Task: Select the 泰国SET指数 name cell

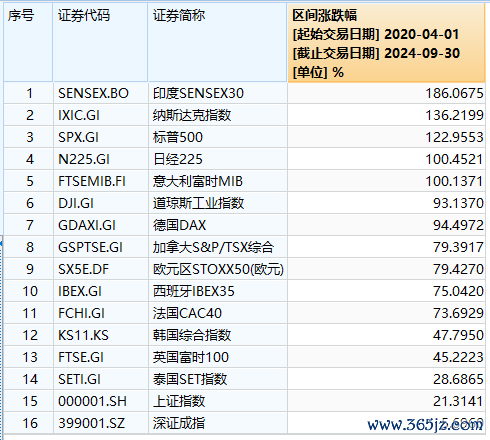Action: pos(218,379)
